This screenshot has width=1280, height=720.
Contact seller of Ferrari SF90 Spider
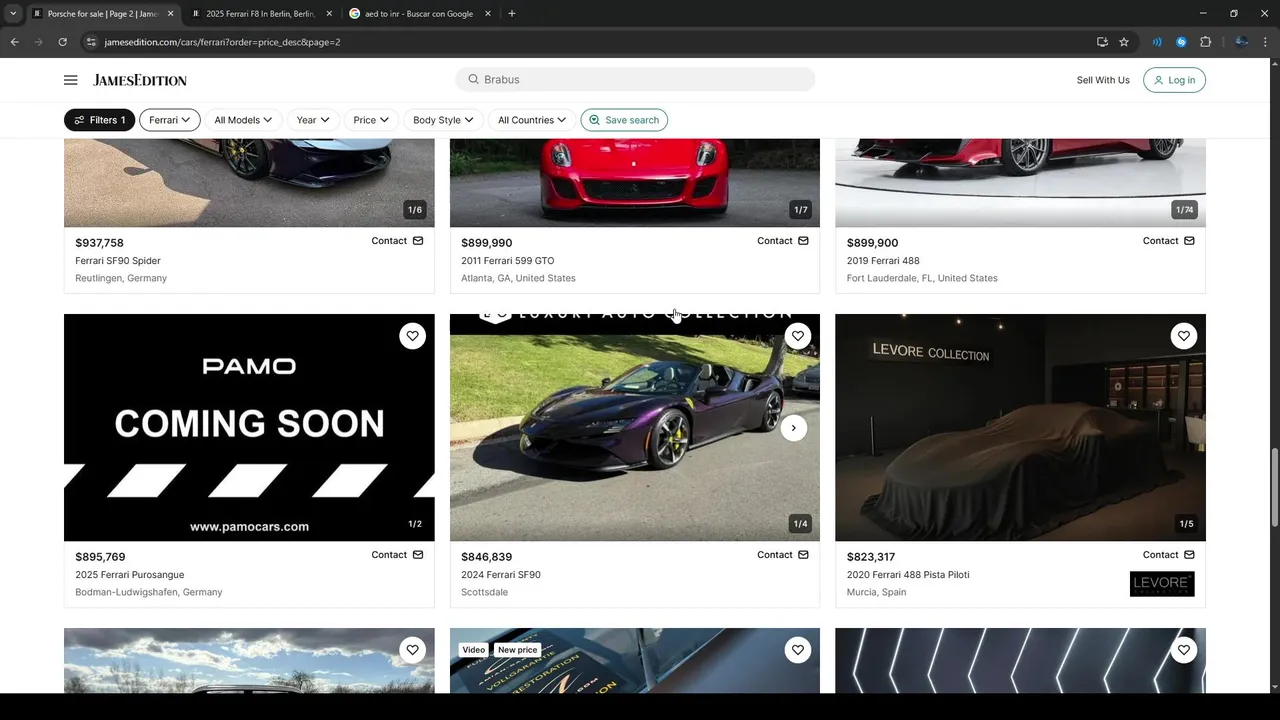397,241
